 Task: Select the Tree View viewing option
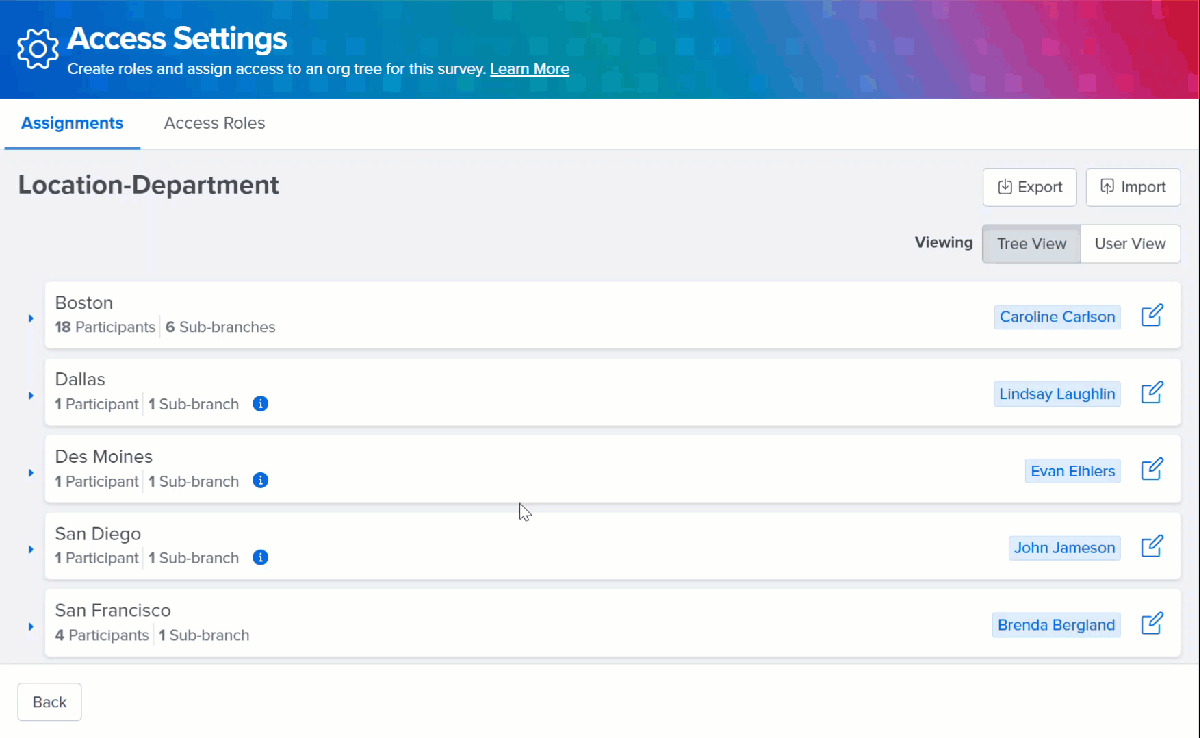click(x=1030, y=243)
